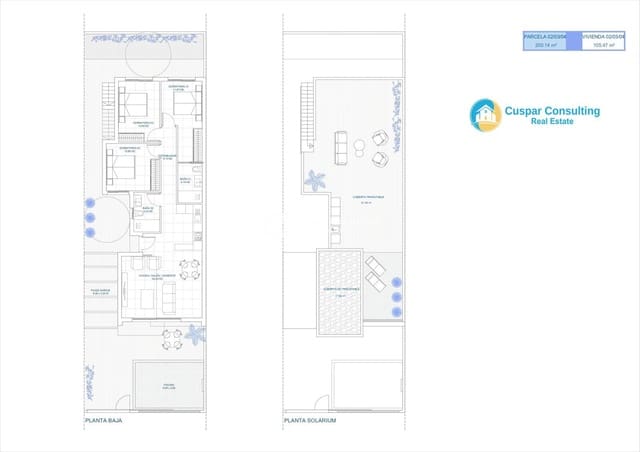Select the PARCELA area table cell
Viewport: 640px width, 452px height.
click(x=545, y=41)
